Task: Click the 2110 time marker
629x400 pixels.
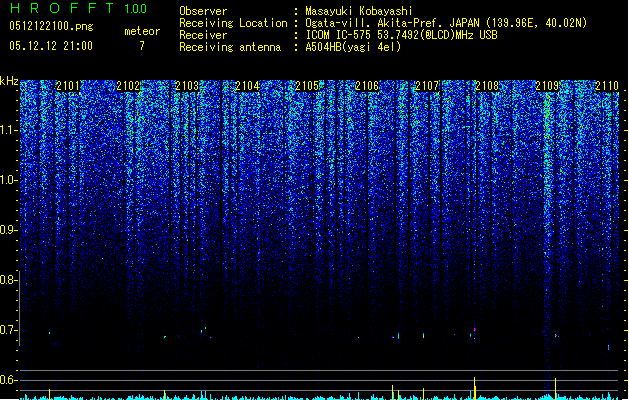Action: click(607, 86)
